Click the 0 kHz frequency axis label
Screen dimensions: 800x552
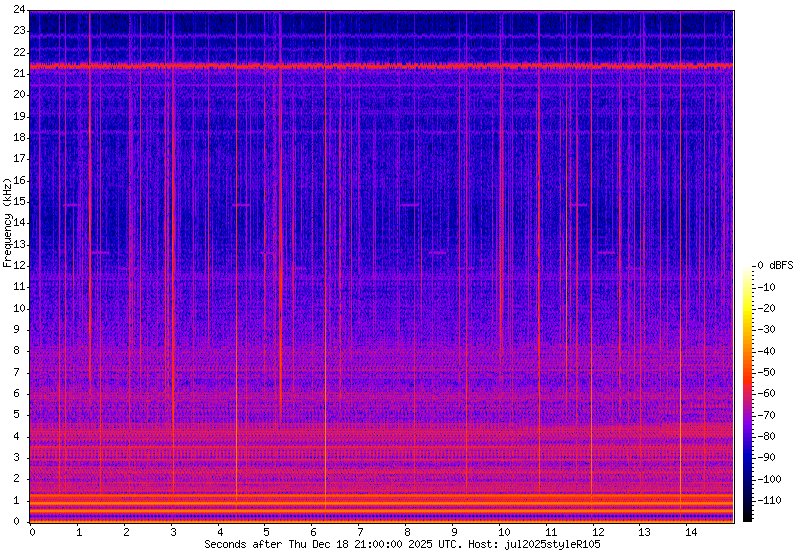pos(23,521)
